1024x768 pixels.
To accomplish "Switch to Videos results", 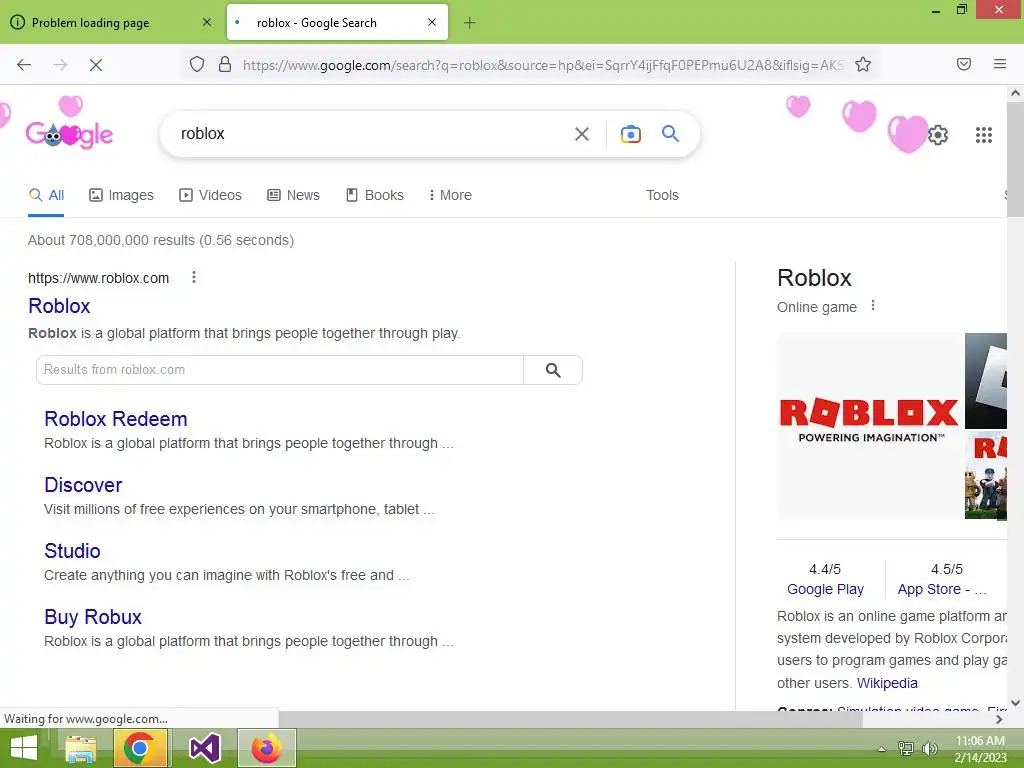I will (x=210, y=195).
